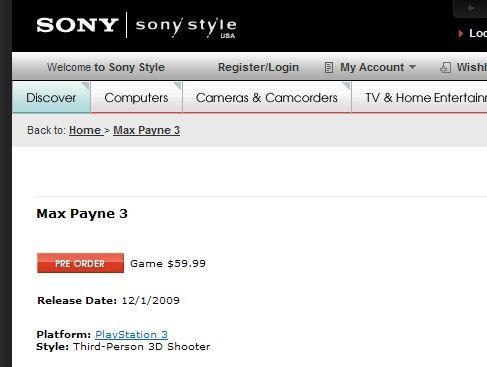Open the Computers tab

136,97
